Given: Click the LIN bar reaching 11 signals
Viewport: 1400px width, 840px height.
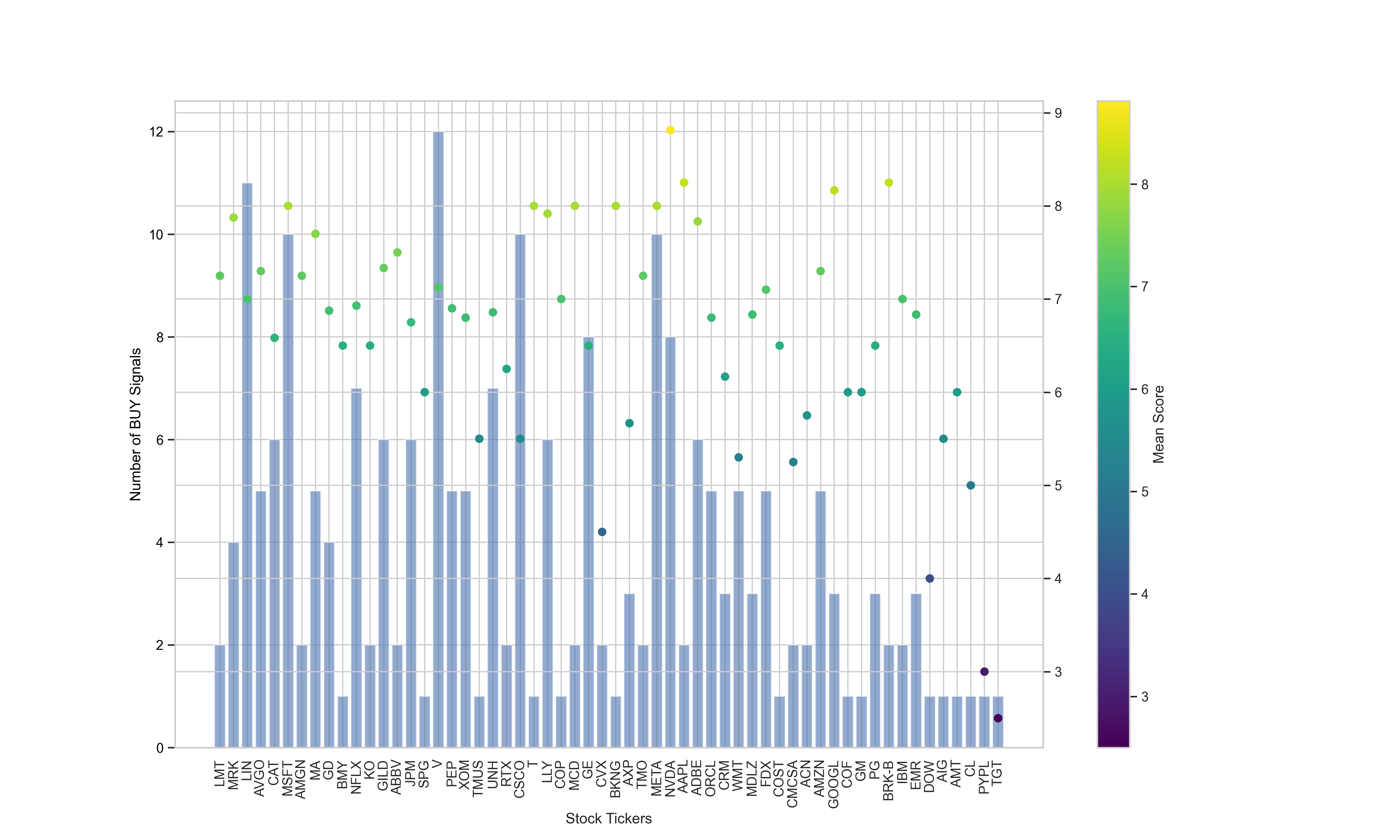Looking at the screenshot, I should pos(247,465).
